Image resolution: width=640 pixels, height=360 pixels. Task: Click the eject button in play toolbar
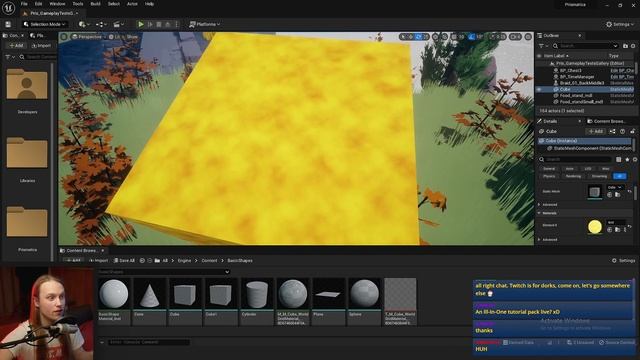167,24
